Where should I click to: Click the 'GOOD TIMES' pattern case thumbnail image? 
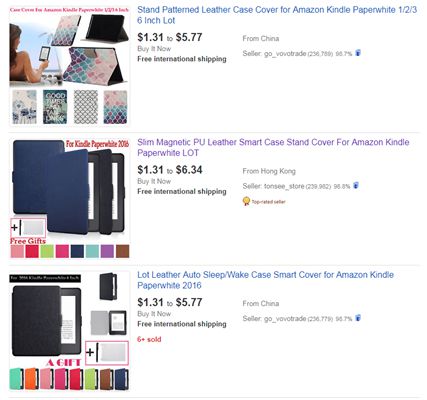[55, 107]
